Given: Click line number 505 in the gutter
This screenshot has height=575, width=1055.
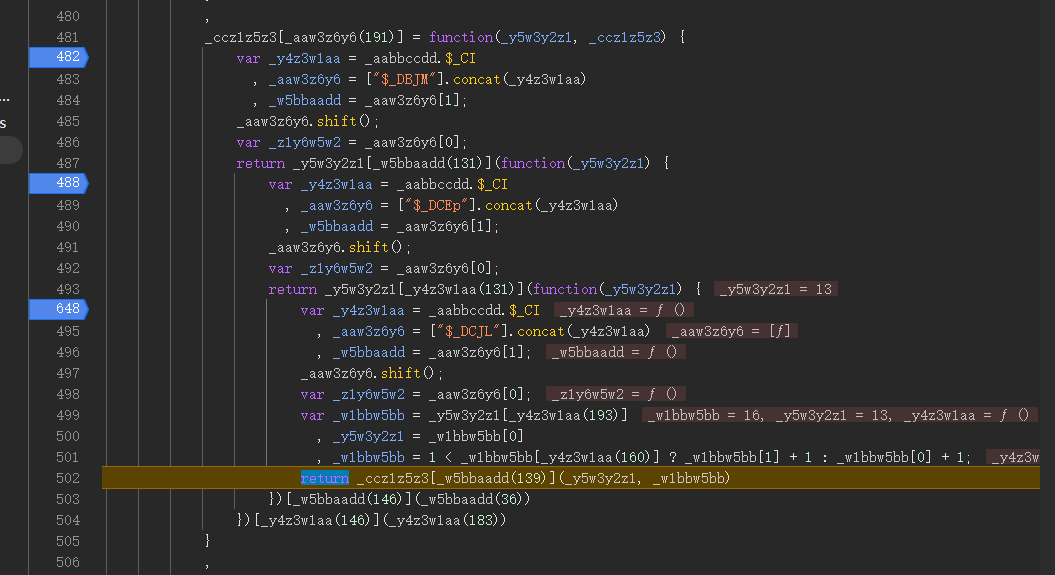Looking at the screenshot, I should (x=67, y=541).
